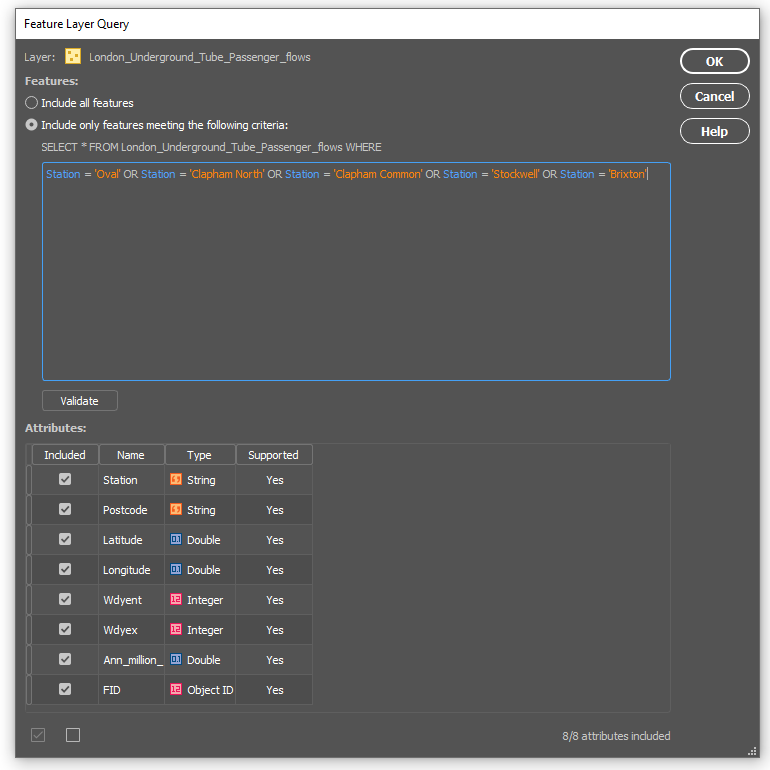Uncheck the Wdyent attribute checkbox
The height and width of the screenshot is (770, 770).
pyautogui.click(x=65, y=599)
